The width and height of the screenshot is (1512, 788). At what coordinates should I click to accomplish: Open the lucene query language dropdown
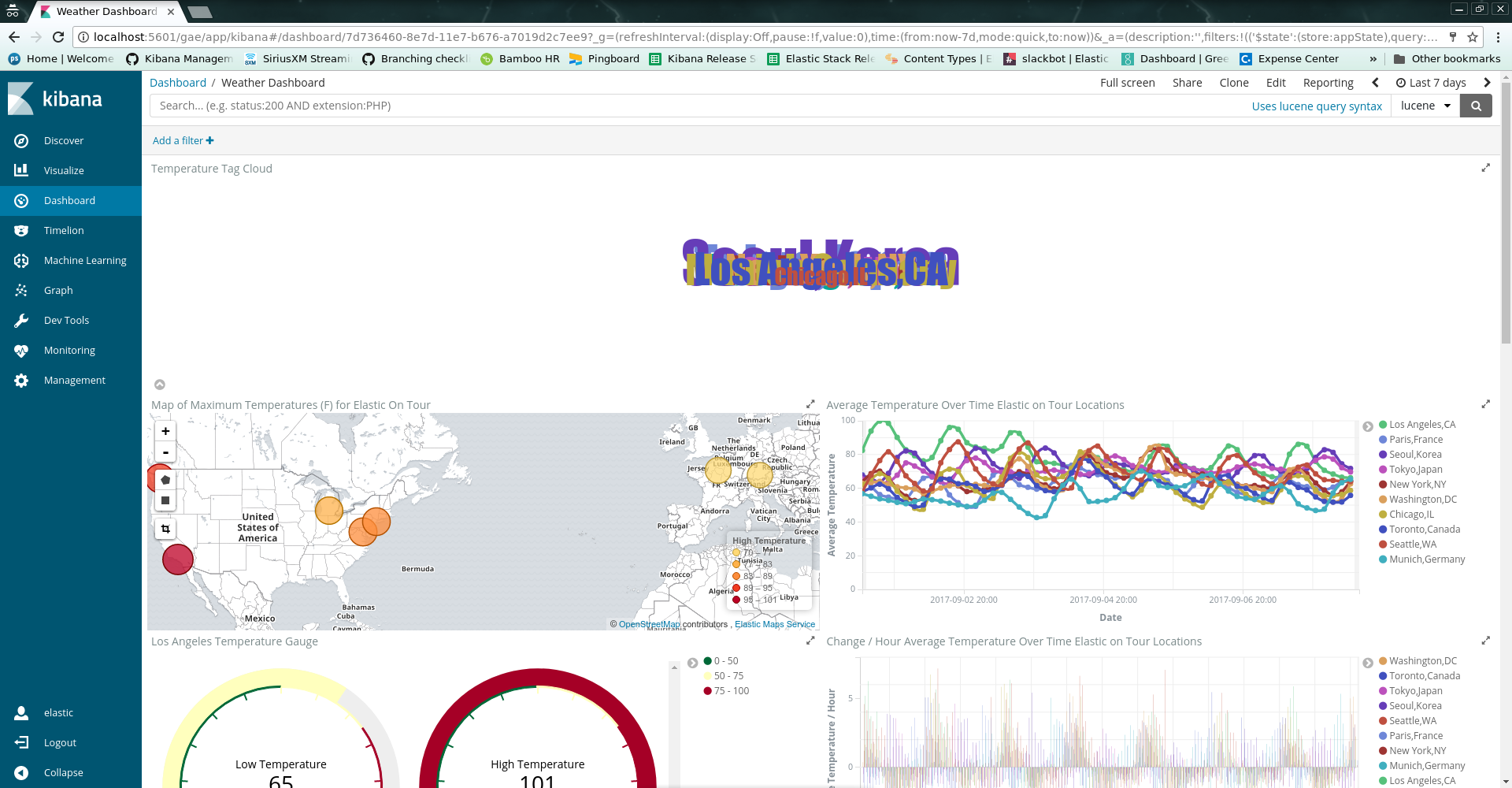pyautogui.click(x=1425, y=105)
